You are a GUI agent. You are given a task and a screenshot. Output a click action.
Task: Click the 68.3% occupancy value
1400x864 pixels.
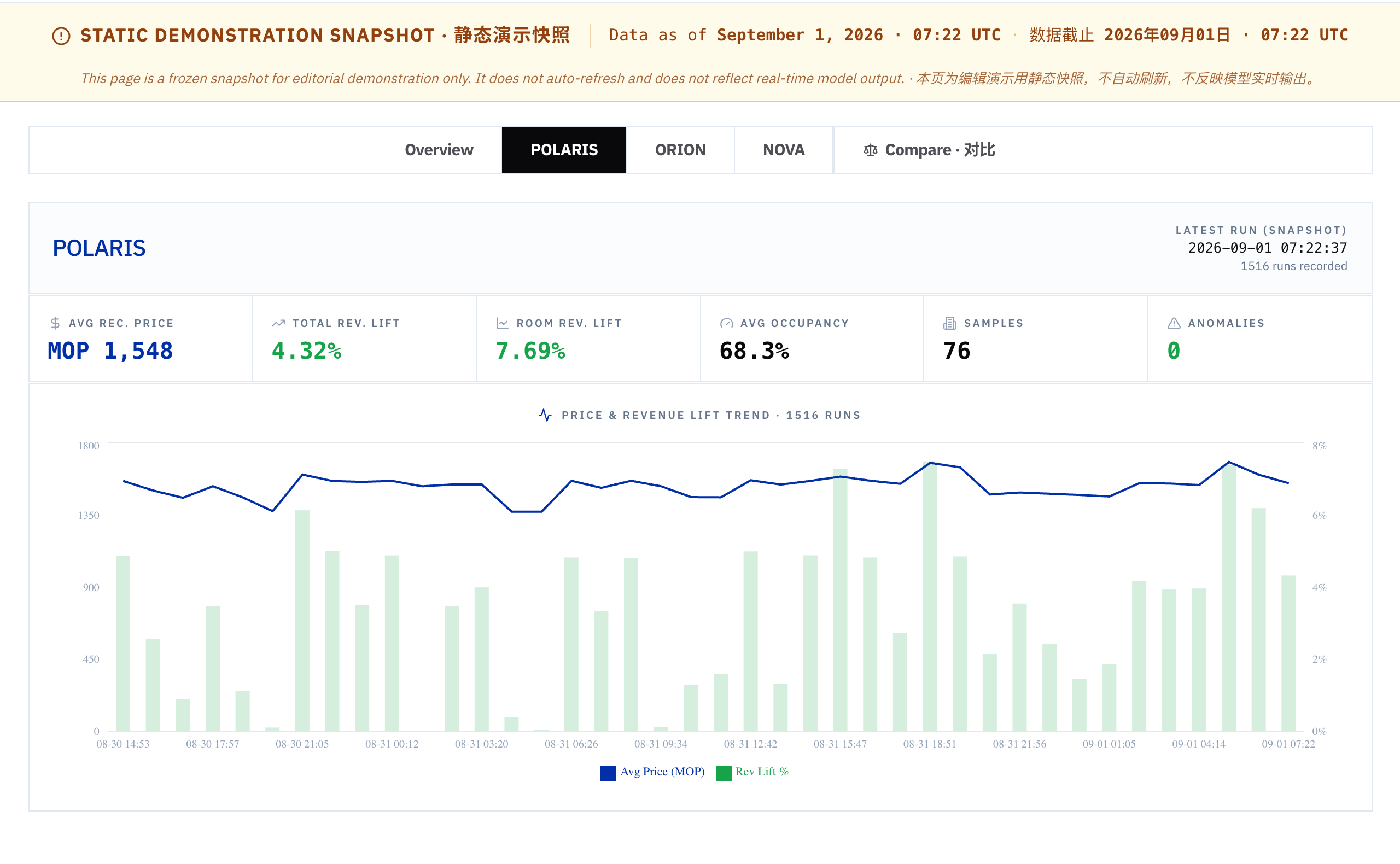pos(754,351)
